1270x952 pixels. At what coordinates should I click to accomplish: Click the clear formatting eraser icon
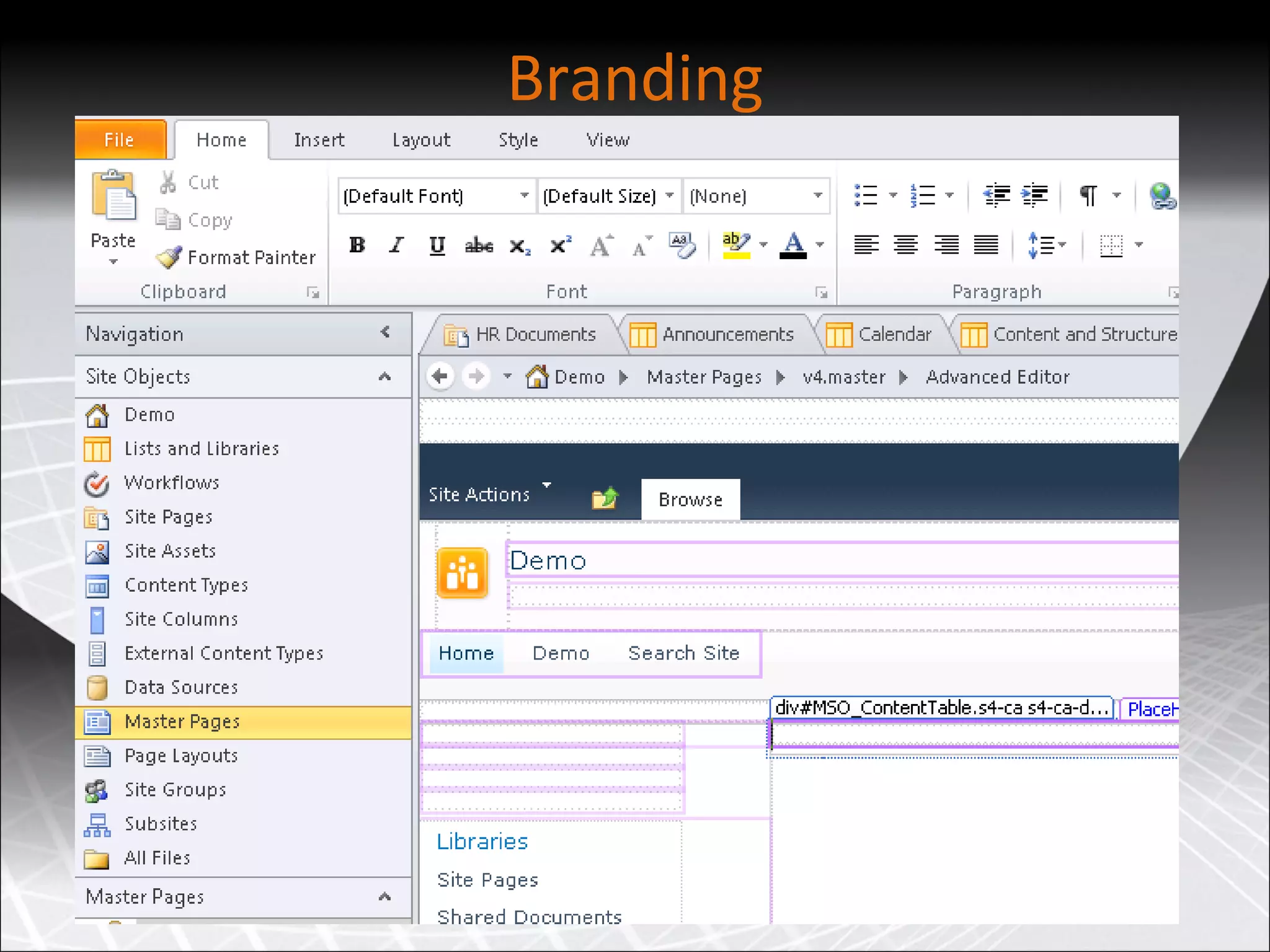click(682, 245)
